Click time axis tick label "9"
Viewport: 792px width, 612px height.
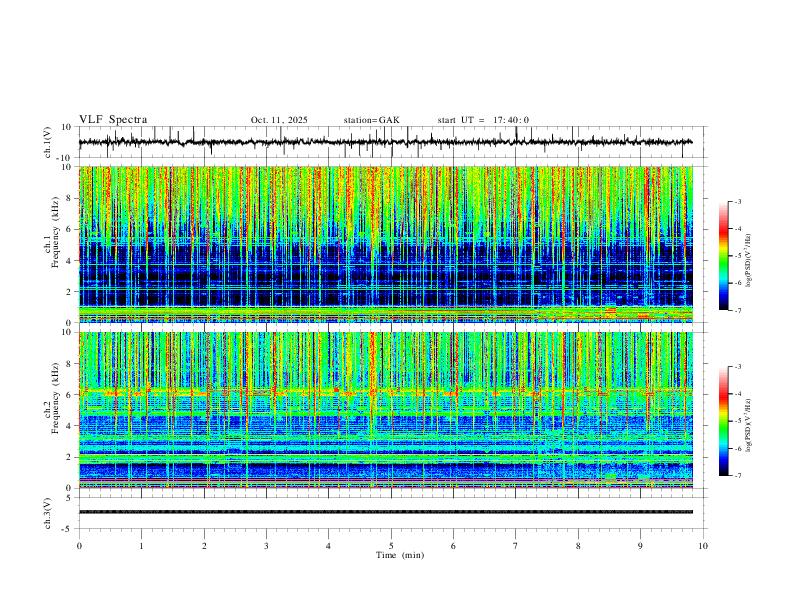point(640,546)
